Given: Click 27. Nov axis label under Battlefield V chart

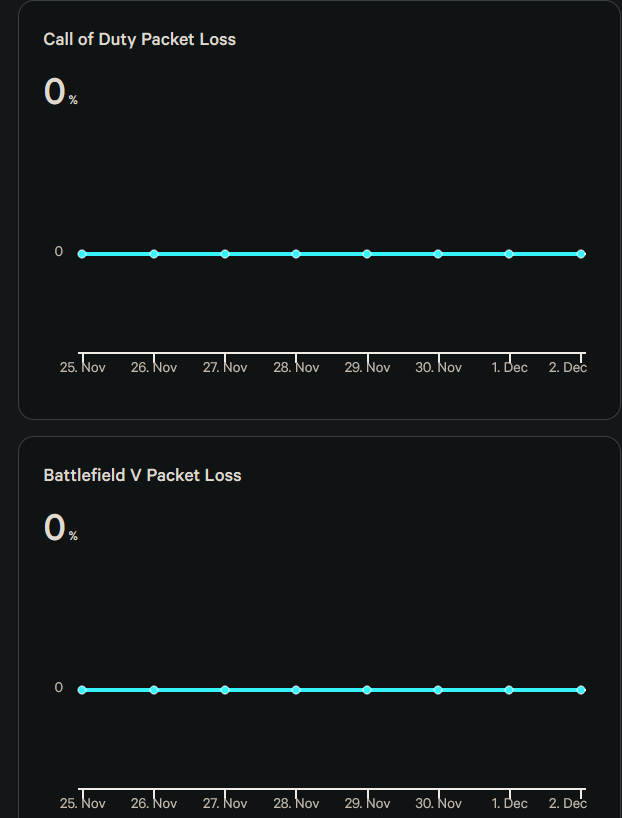Looking at the screenshot, I should tap(225, 803).
